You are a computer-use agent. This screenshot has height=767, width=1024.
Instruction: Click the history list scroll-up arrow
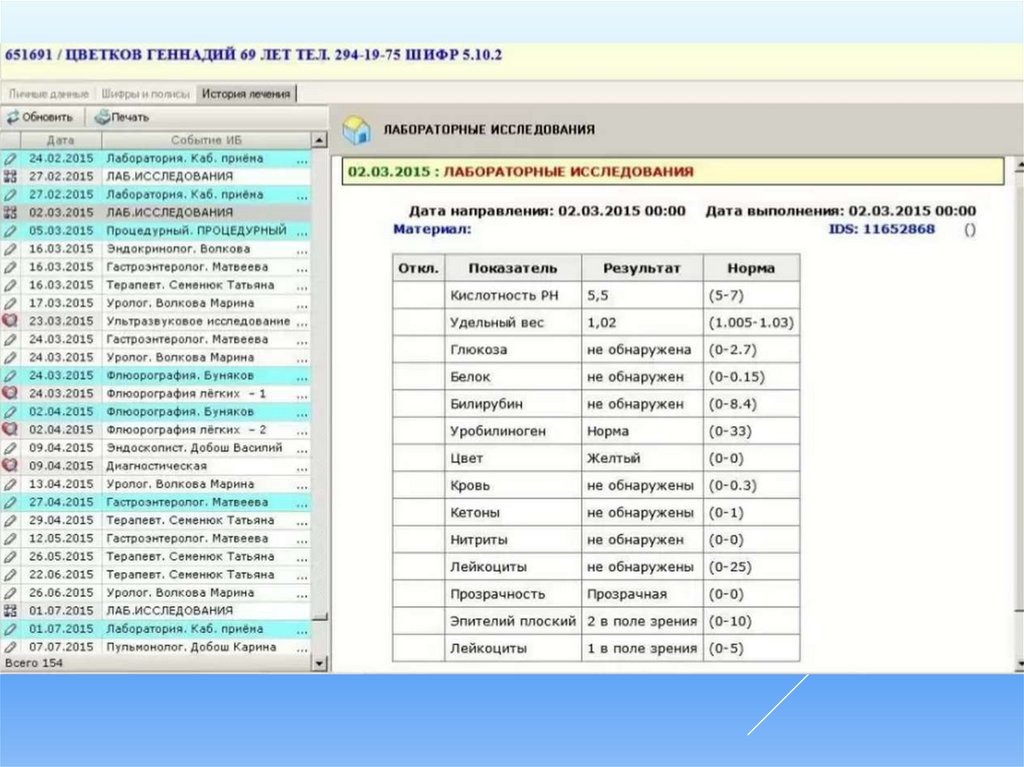pyautogui.click(x=319, y=140)
